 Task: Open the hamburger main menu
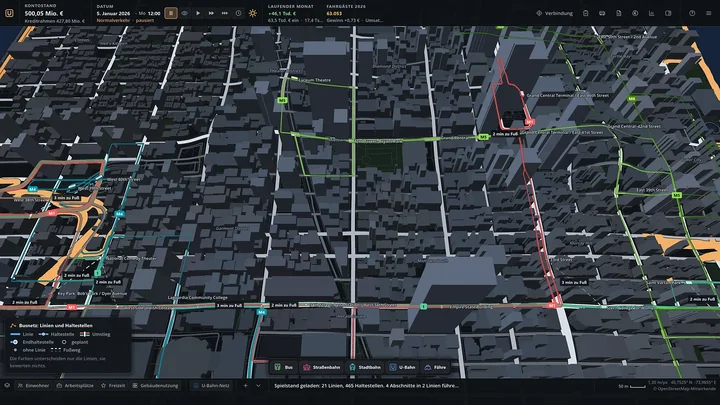click(709, 13)
